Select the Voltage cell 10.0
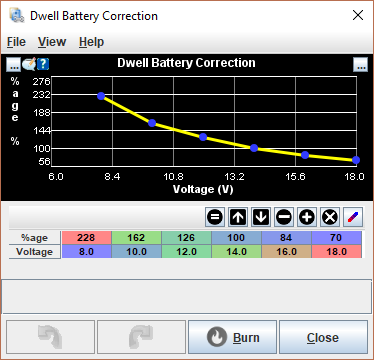This screenshot has height=360, width=374. [x=136, y=251]
